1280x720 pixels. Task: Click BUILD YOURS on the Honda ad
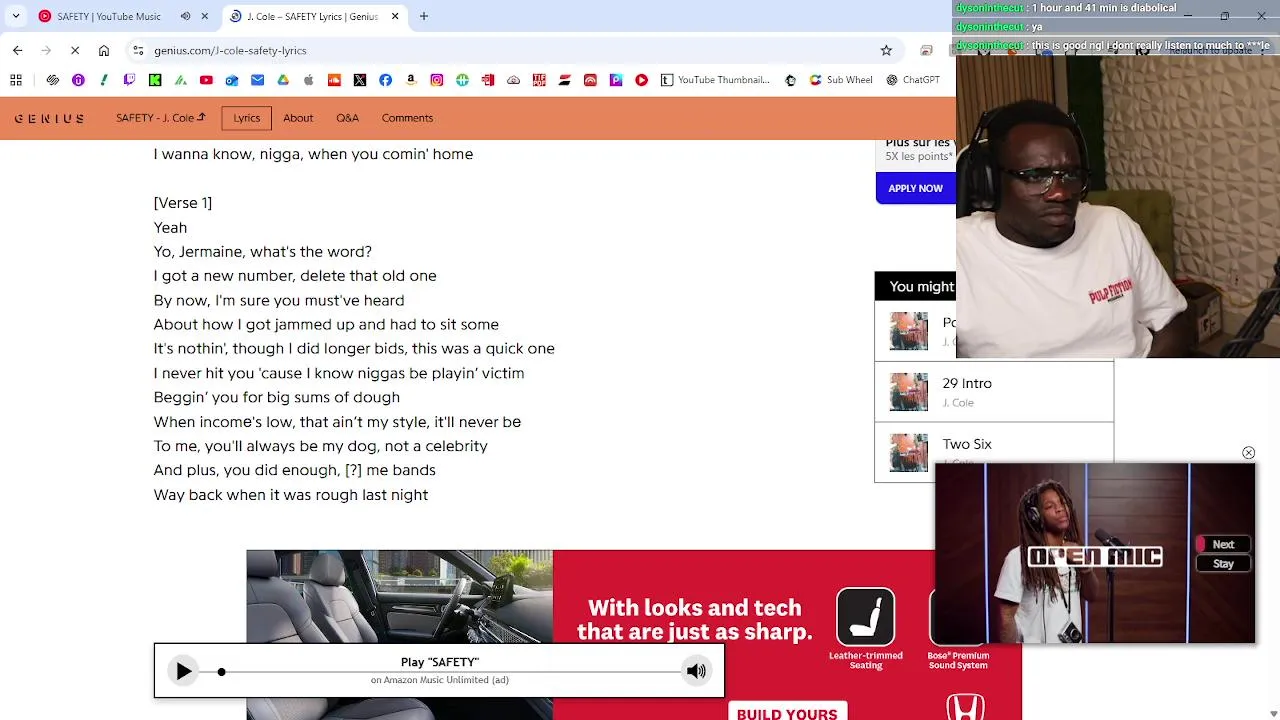point(787,713)
